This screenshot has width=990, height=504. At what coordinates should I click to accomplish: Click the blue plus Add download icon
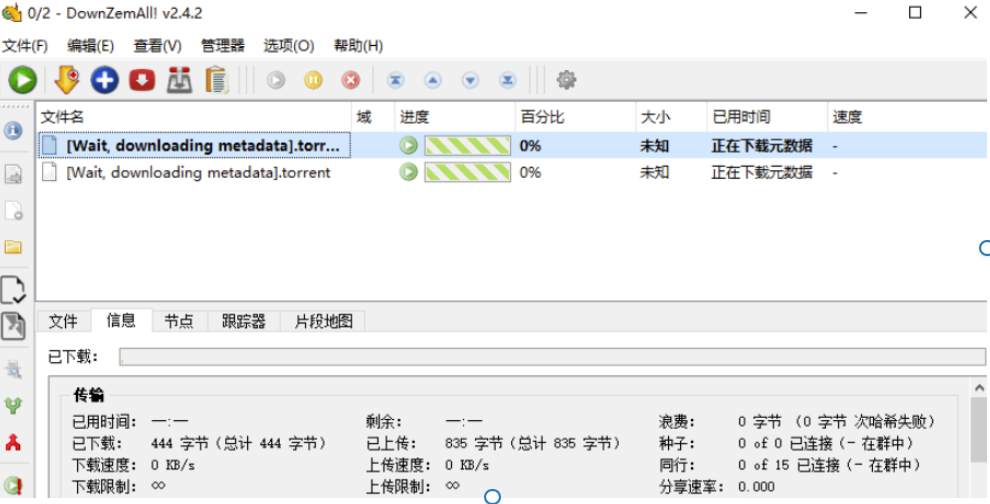tap(104, 80)
